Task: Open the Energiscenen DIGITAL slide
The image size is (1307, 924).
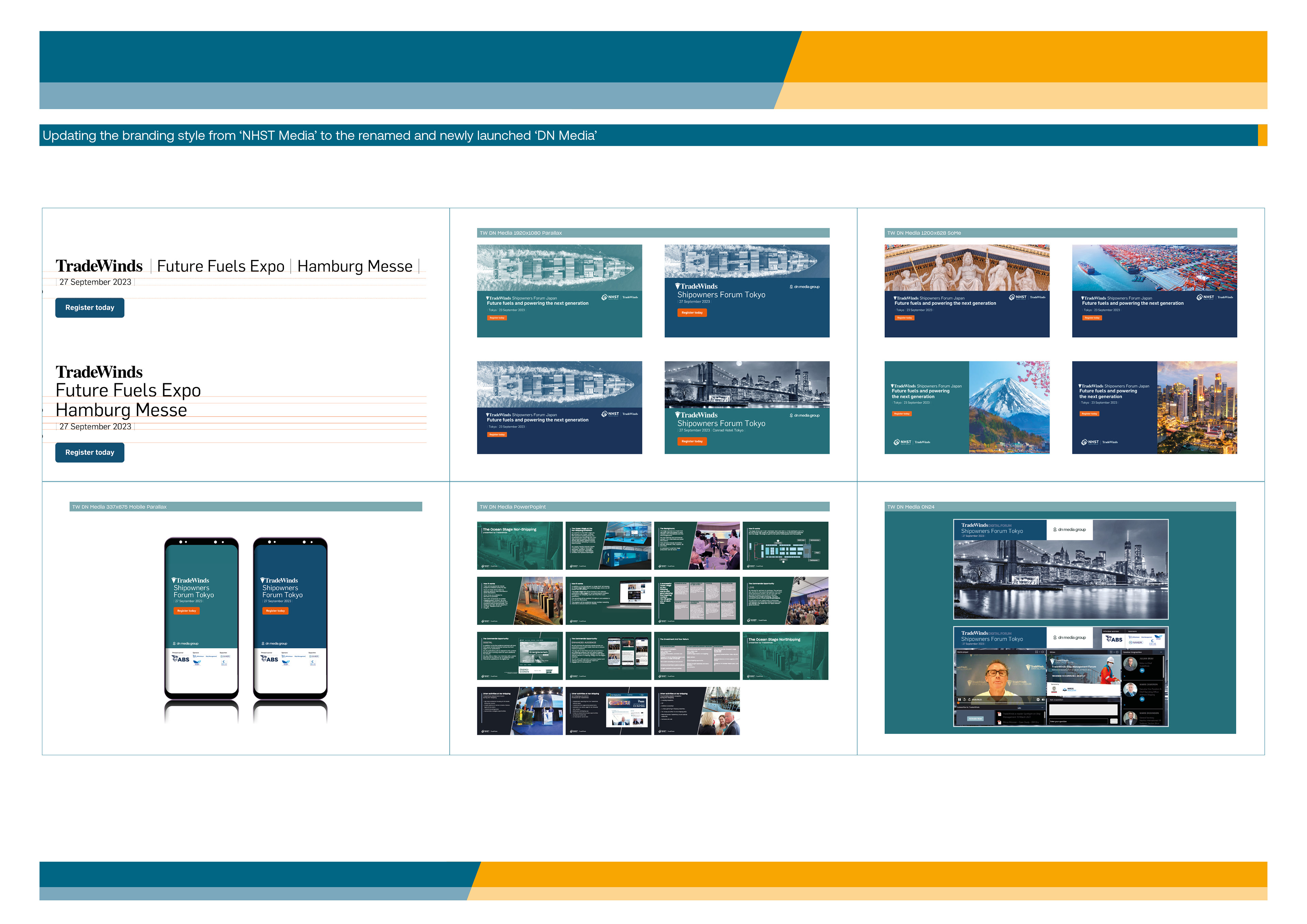Action: (520, 656)
